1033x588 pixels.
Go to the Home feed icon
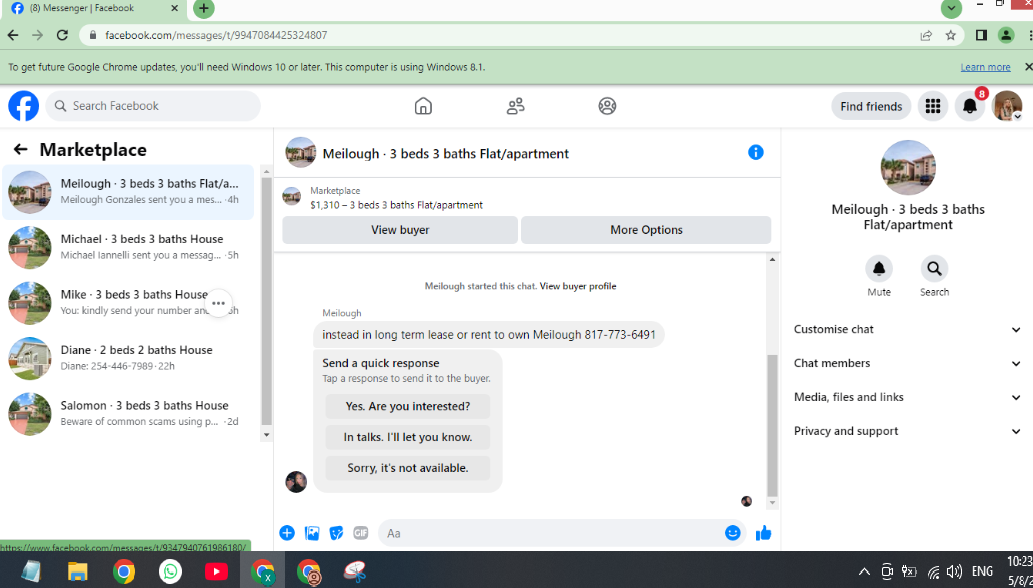[423, 106]
